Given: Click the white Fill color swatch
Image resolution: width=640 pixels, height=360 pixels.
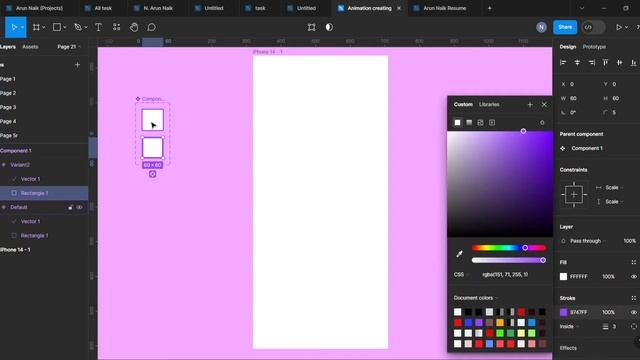Looking at the screenshot, I should pos(563,277).
